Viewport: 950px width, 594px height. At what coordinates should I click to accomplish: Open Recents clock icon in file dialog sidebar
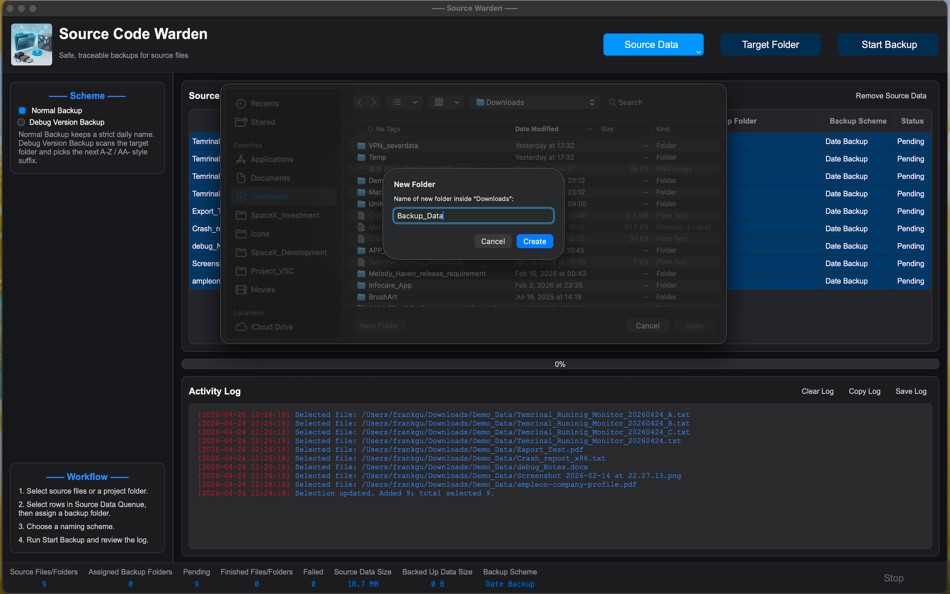tap(241, 104)
